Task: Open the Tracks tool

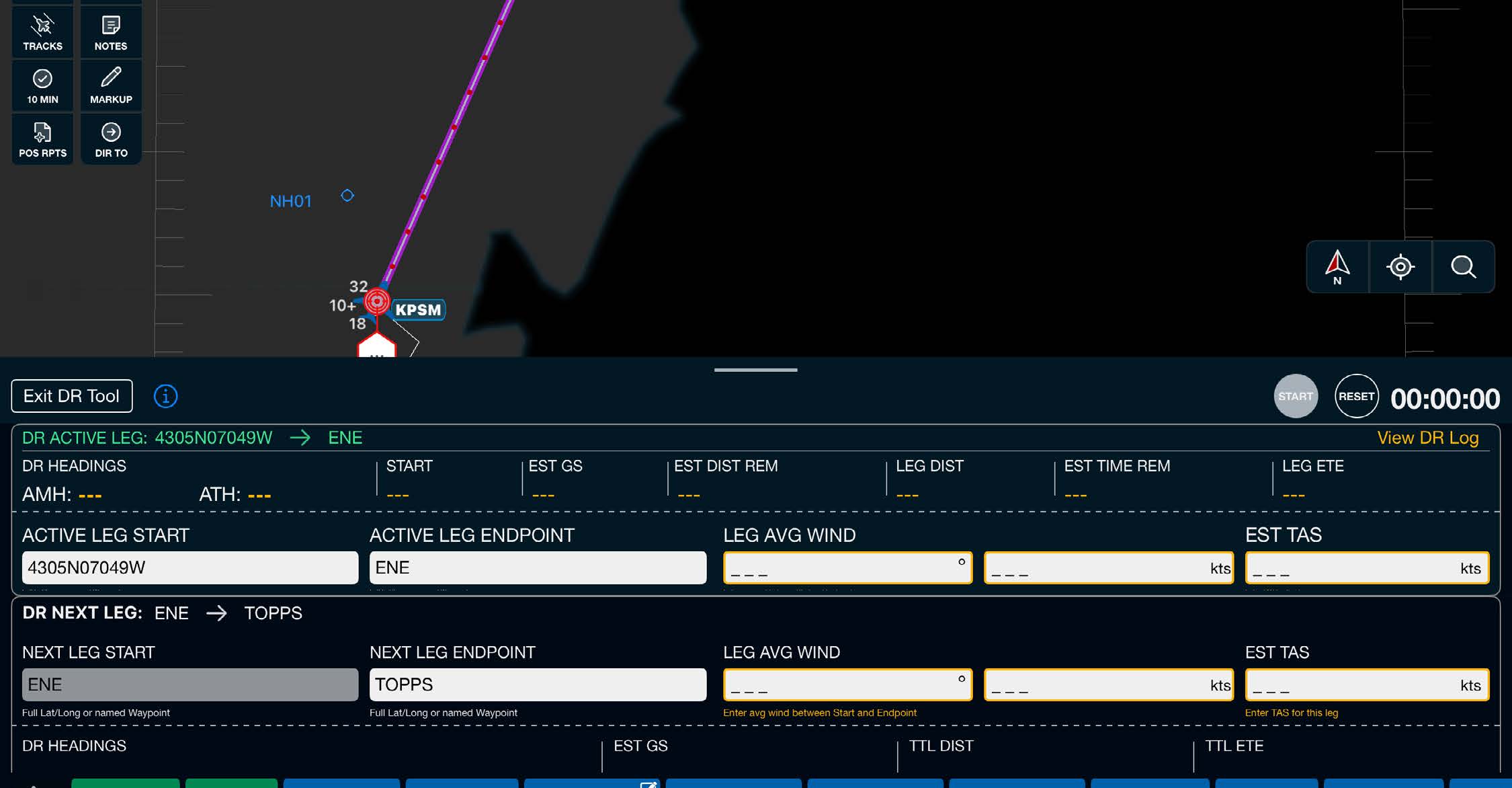Action: [42, 32]
